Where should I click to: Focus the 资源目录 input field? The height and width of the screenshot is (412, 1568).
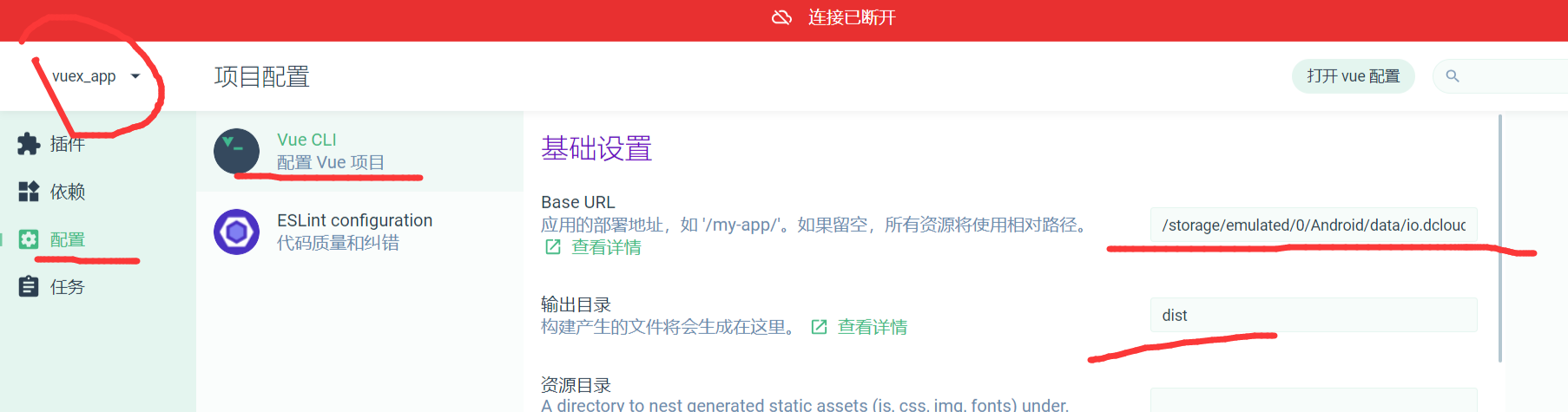tap(1314, 400)
